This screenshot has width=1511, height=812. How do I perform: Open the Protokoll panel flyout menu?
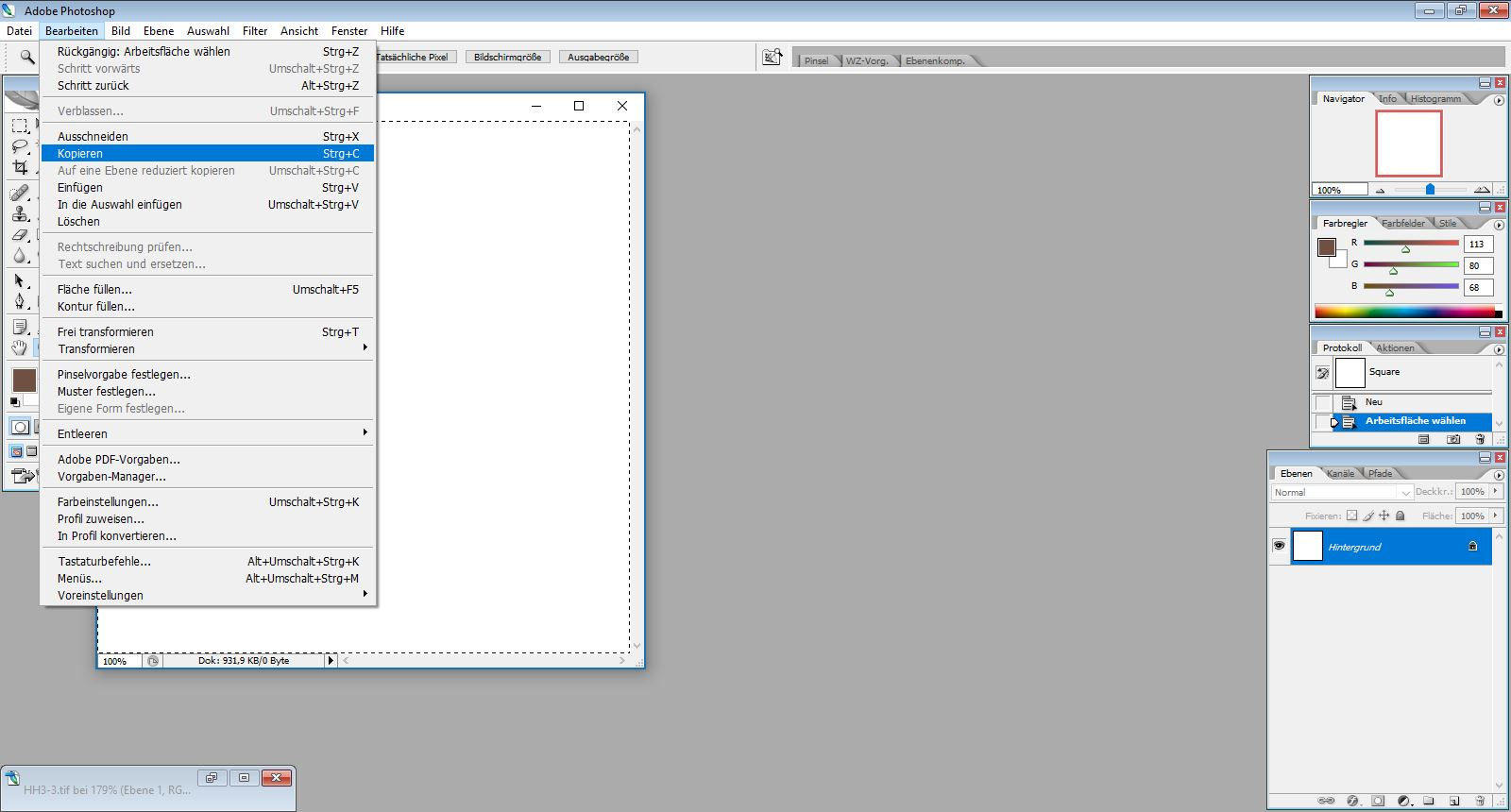pyautogui.click(x=1499, y=349)
